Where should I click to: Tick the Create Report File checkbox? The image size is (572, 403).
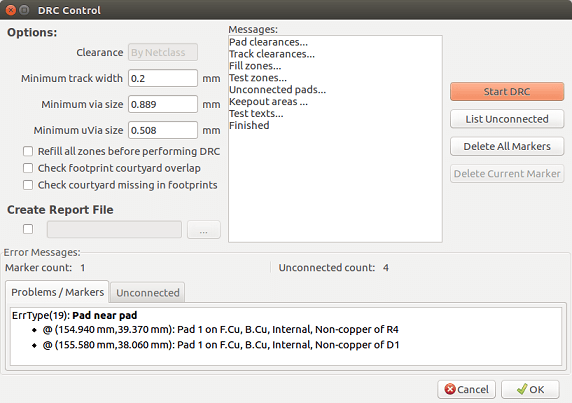[x=28, y=229]
